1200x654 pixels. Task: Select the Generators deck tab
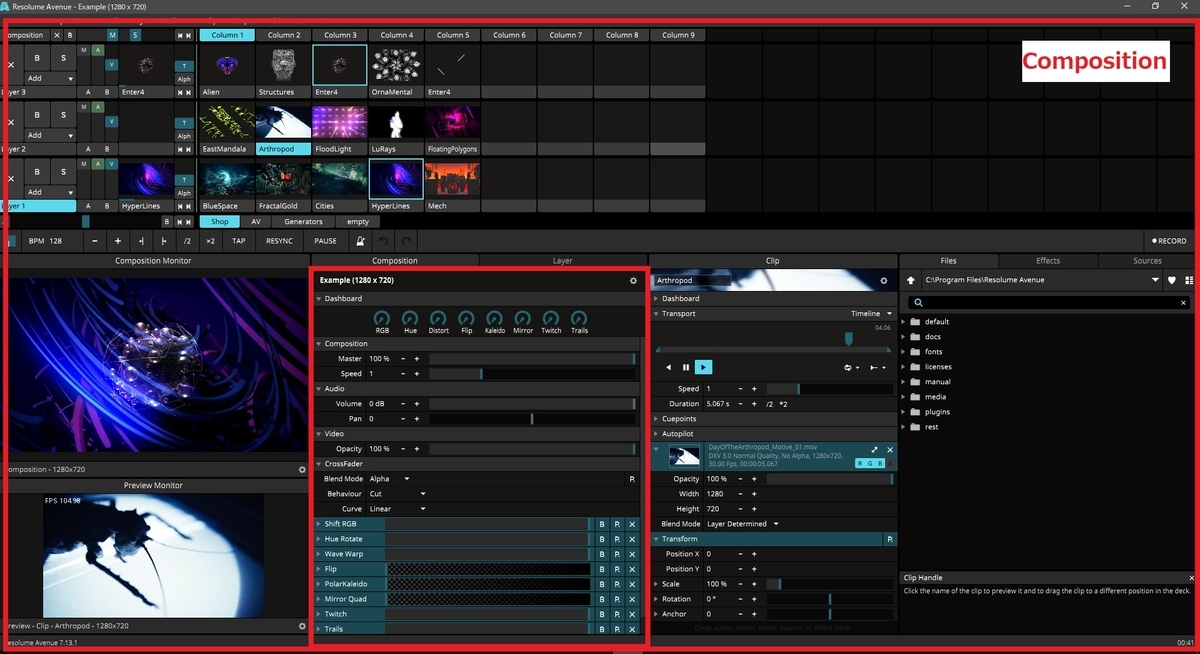click(x=303, y=222)
